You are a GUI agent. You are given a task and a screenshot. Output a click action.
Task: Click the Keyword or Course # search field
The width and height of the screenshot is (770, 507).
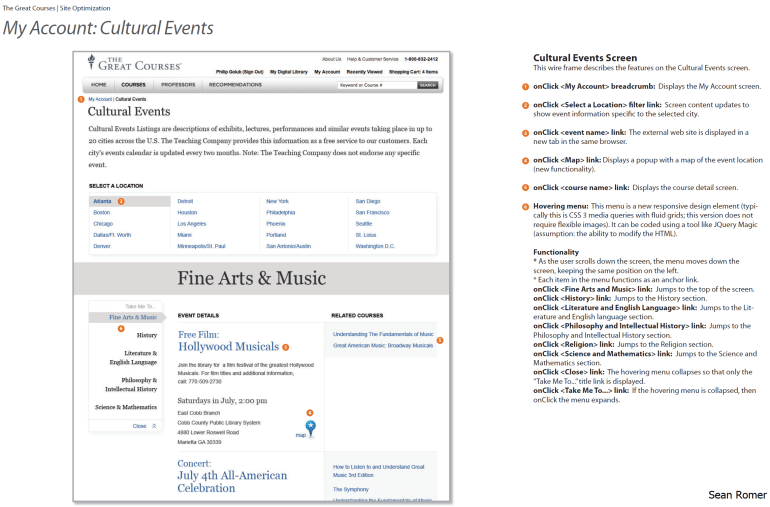point(375,86)
